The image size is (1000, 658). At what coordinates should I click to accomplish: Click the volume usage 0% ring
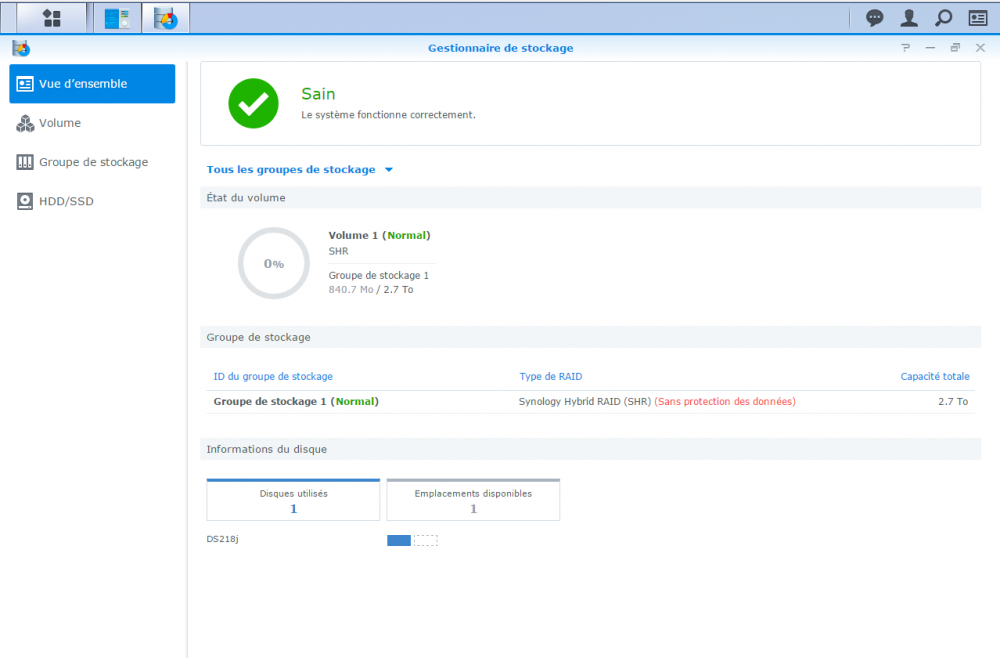pos(273,263)
